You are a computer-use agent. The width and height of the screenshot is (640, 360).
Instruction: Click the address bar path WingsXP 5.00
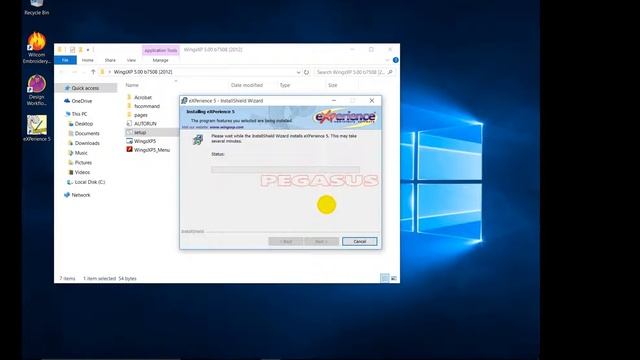[143, 72]
